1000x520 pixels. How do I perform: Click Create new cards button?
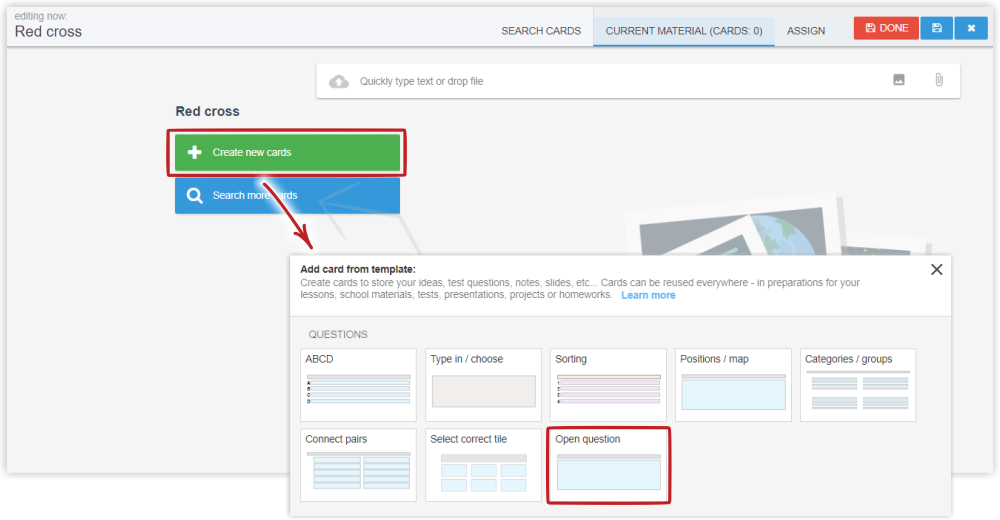[287, 152]
